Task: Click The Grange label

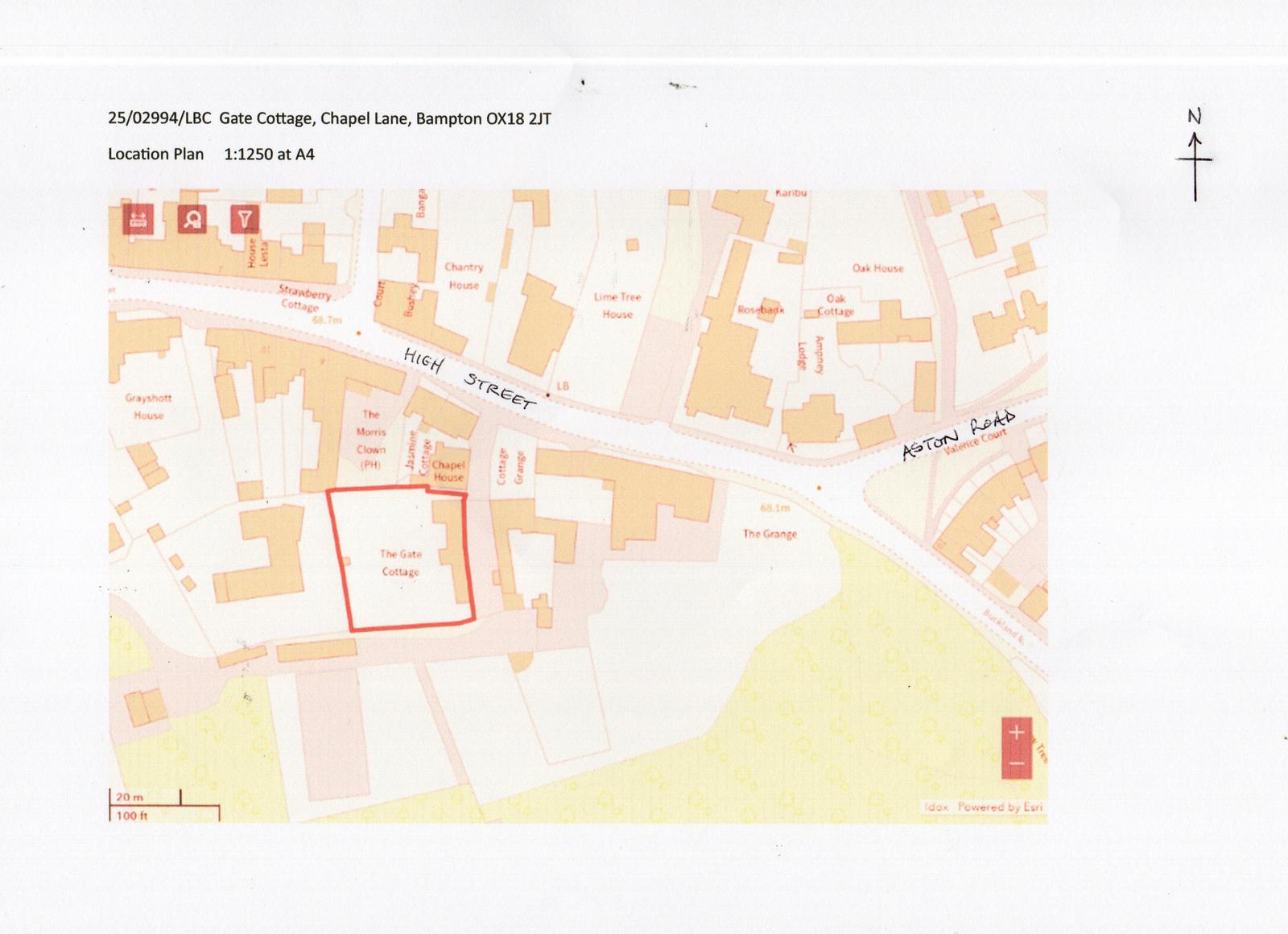Action: tap(770, 534)
